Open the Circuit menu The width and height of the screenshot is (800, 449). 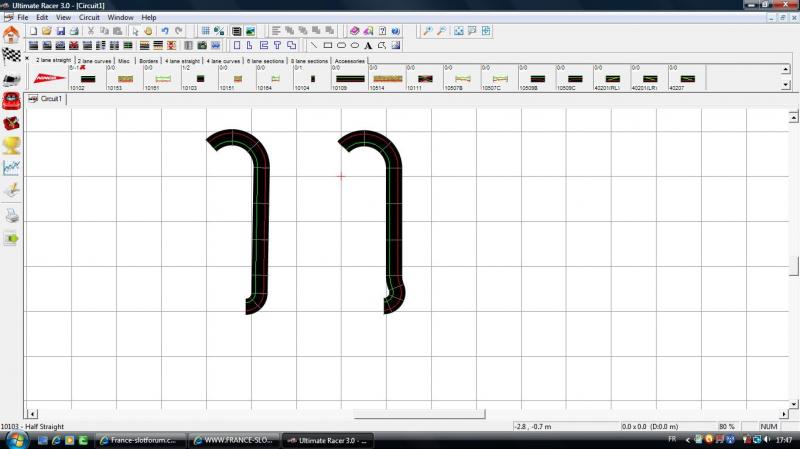click(89, 17)
